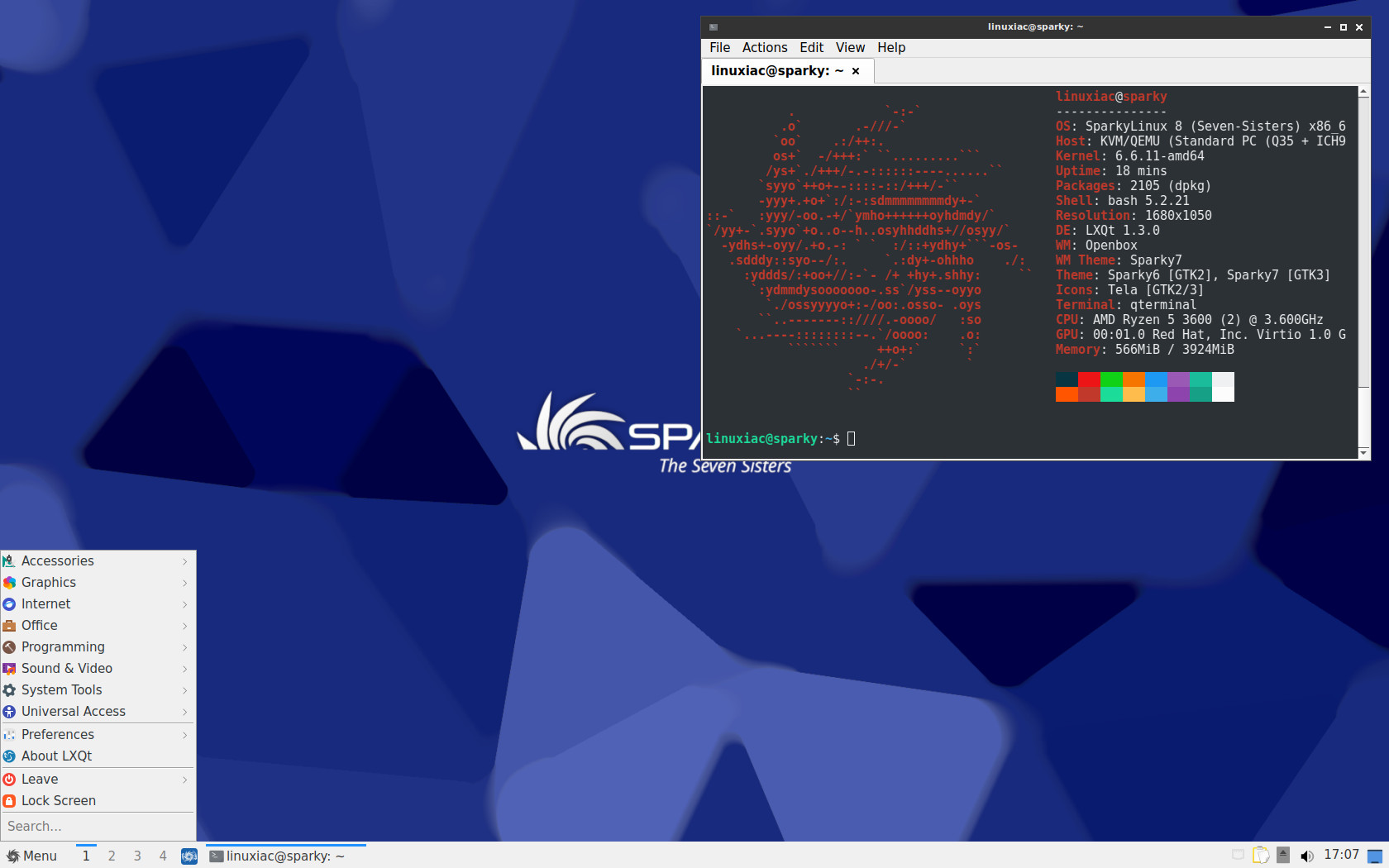
Task: Click the 'Resolution: 1680x1050' line
Action: pos(1134,216)
